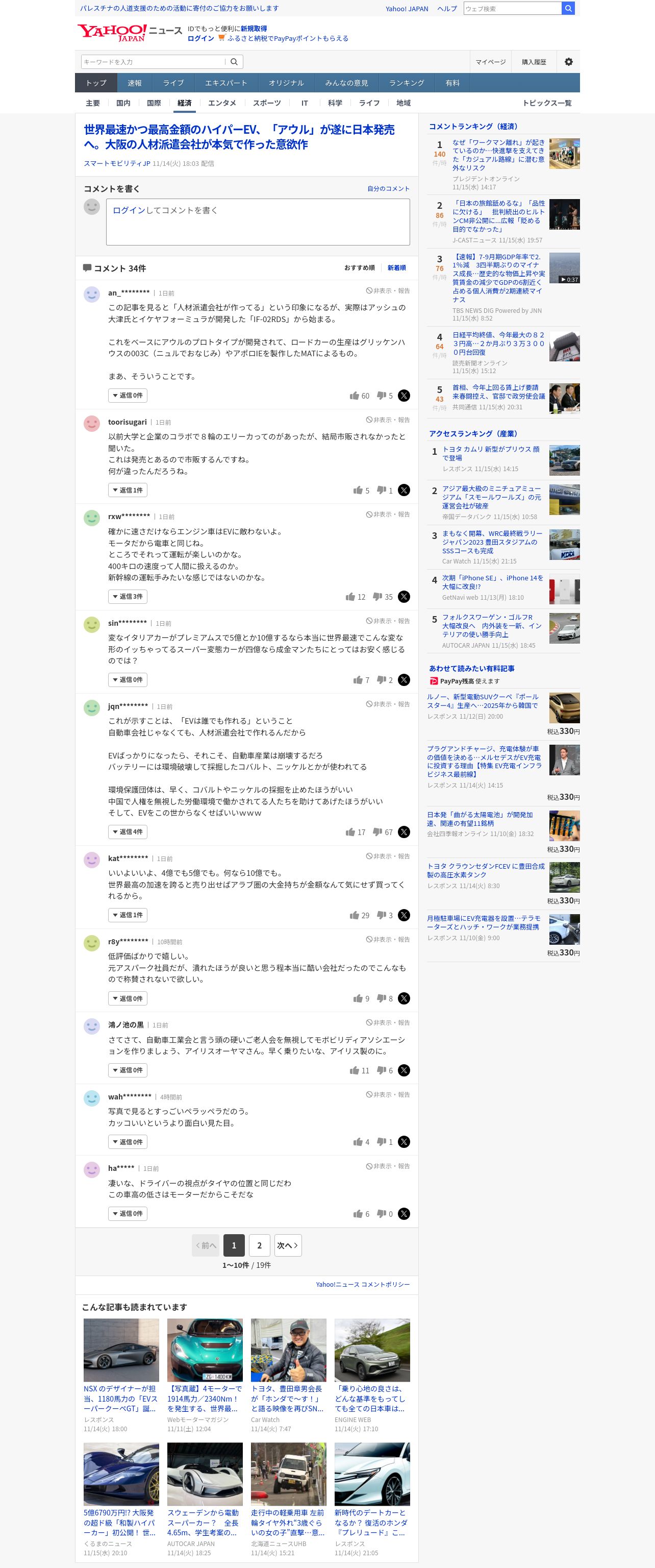655x1568 pixels.
Task: Click the ウェブ検索 input field
Action: (513, 9)
